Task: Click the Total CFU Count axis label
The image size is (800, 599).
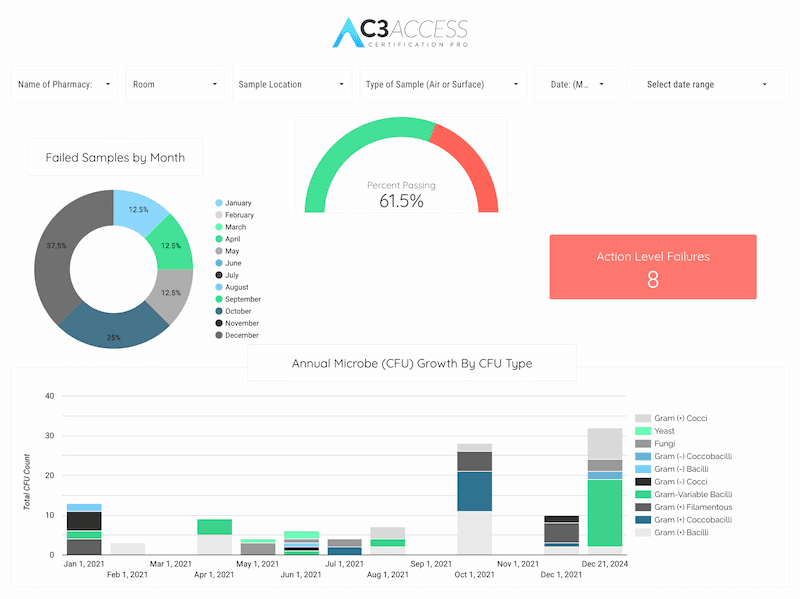Action: coord(27,482)
